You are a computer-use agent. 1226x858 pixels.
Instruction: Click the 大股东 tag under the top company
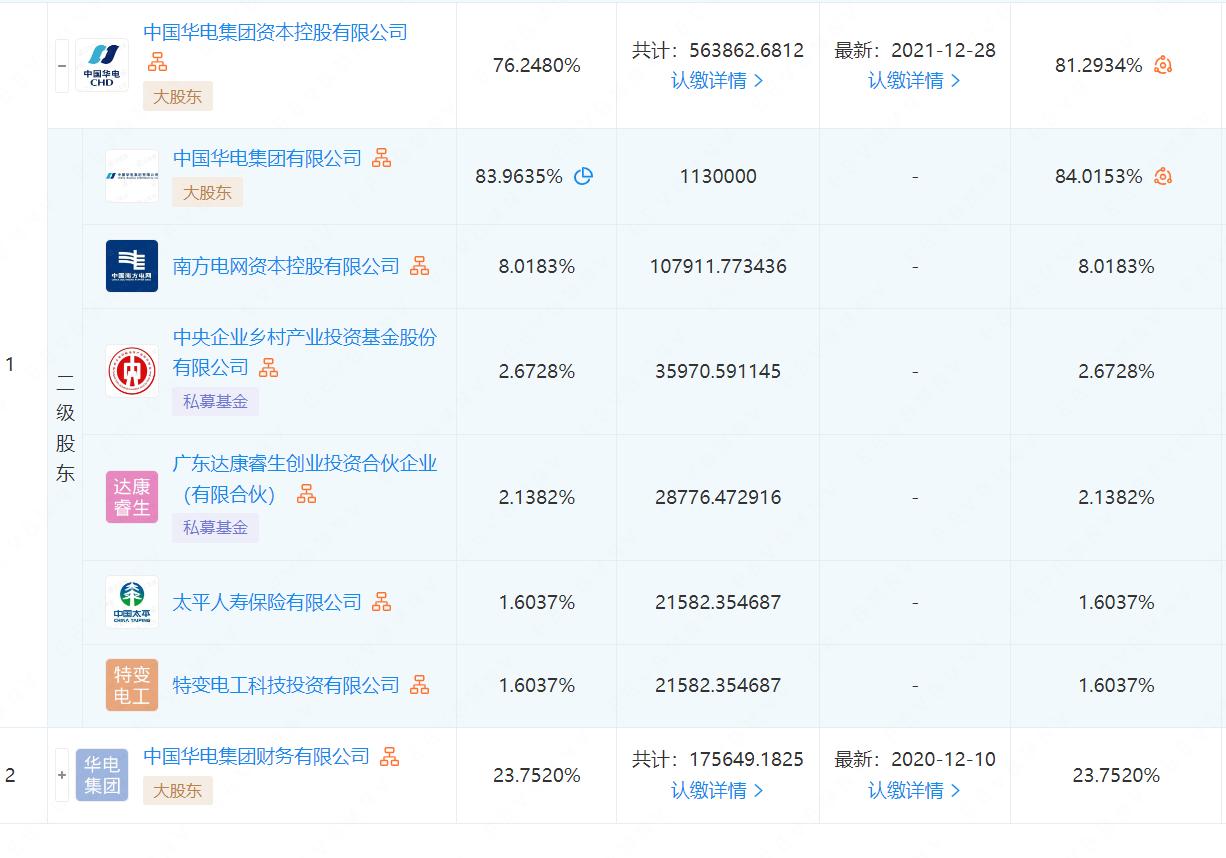pyautogui.click(x=177, y=98)
